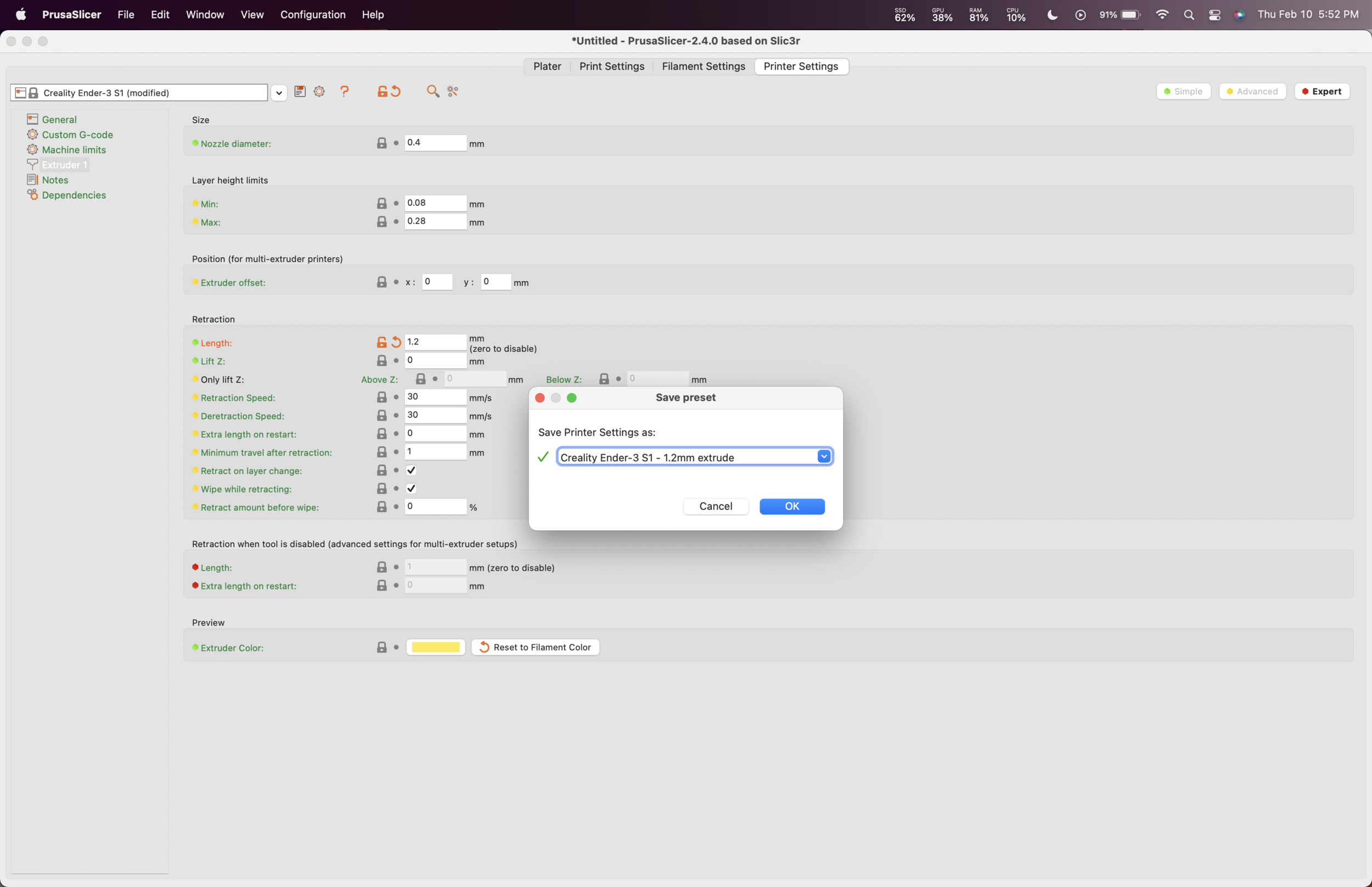Click the Retract amount before wipe field

[x=435, y=506]
